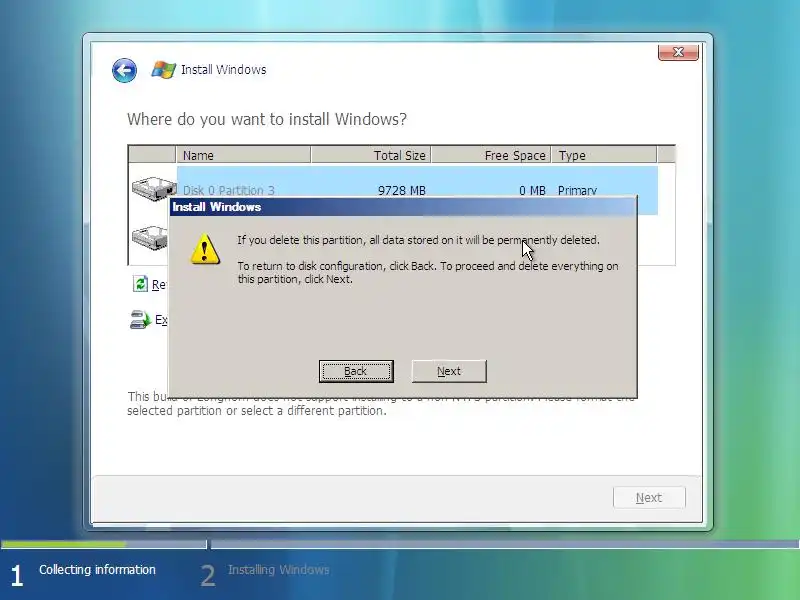Click the Primary type cell
The height and width of the screenshot is (600, 800).
(x=577, y=190)
